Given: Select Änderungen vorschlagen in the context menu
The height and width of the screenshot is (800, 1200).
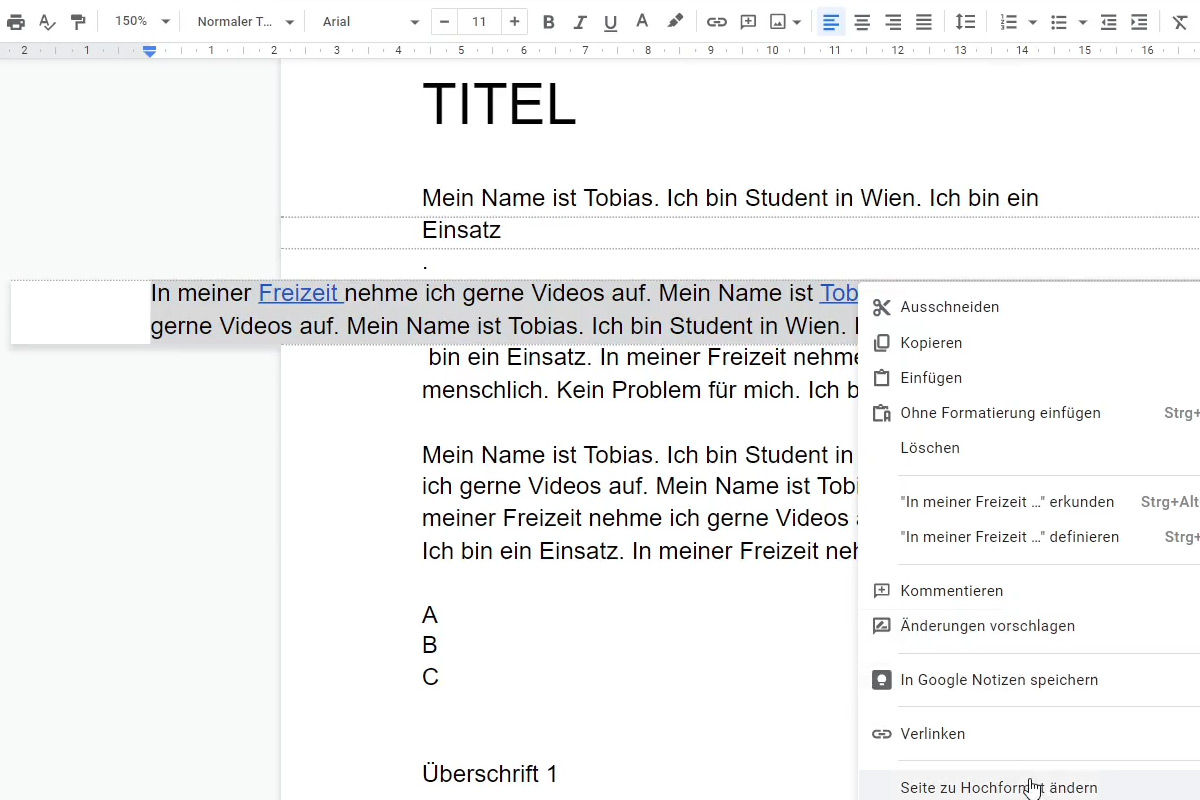Looking at the screenshot, I should click(x=988, y=625).
